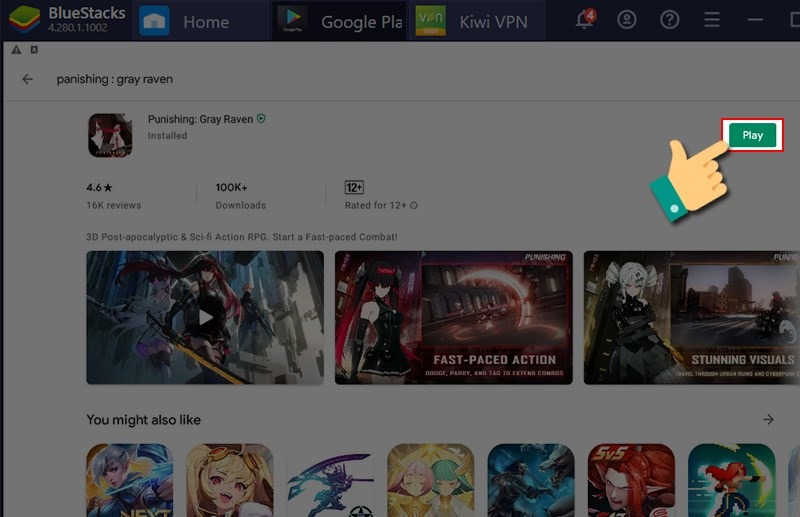Click the small square status icon beside warning
This screenshot has height=517, width=800.
coord(34,50)
